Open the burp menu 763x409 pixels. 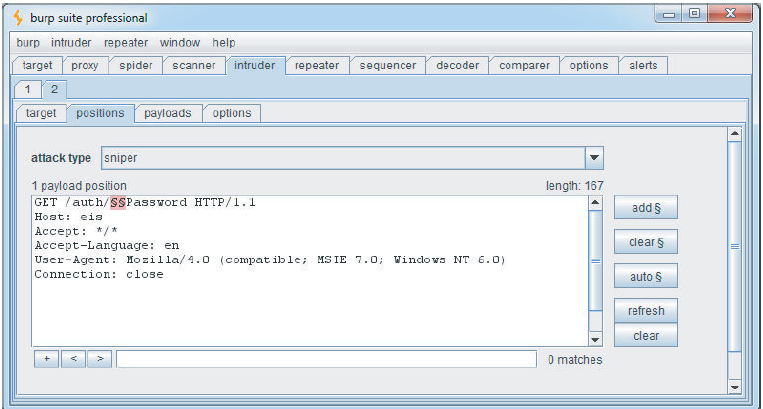tap(28, 43)
